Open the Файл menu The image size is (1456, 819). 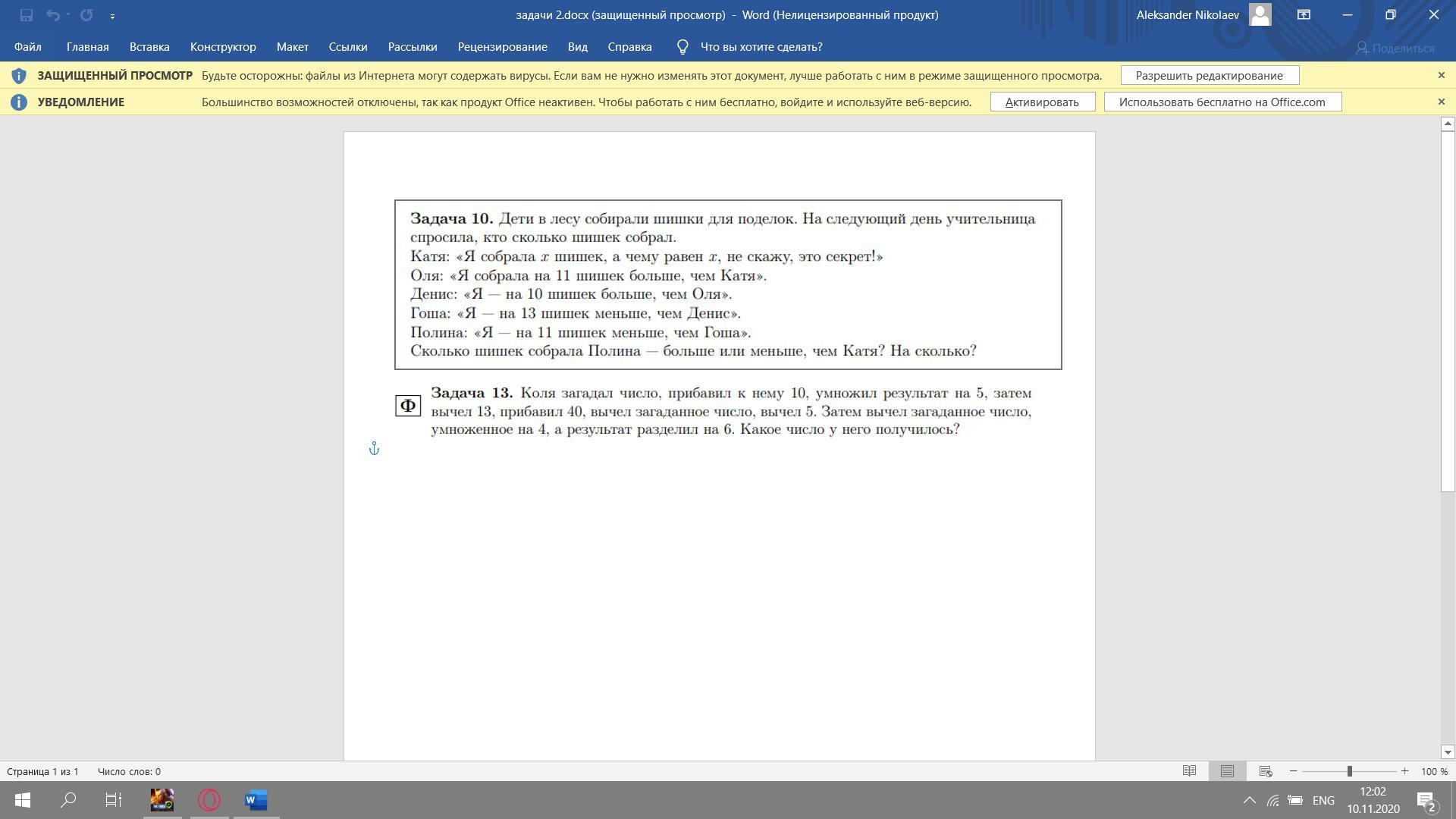(27, 47)
